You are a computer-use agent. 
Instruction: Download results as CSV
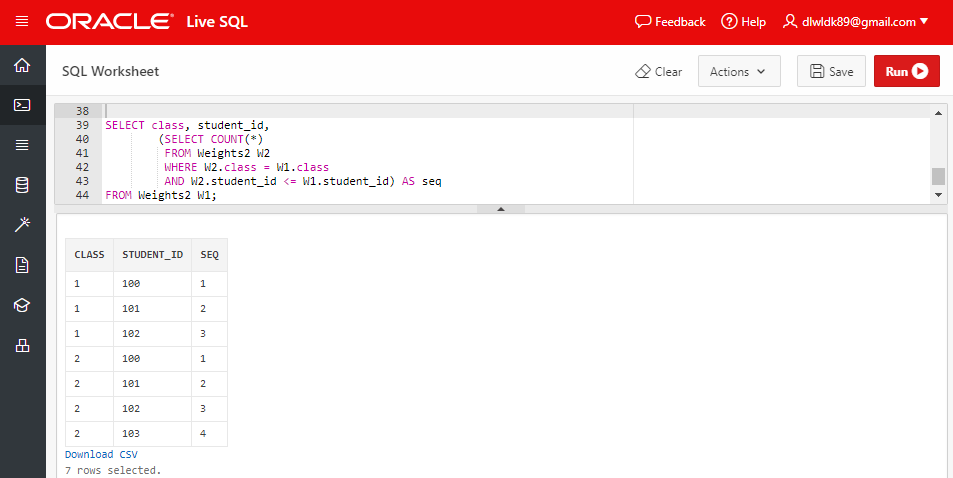pos(101,454)
